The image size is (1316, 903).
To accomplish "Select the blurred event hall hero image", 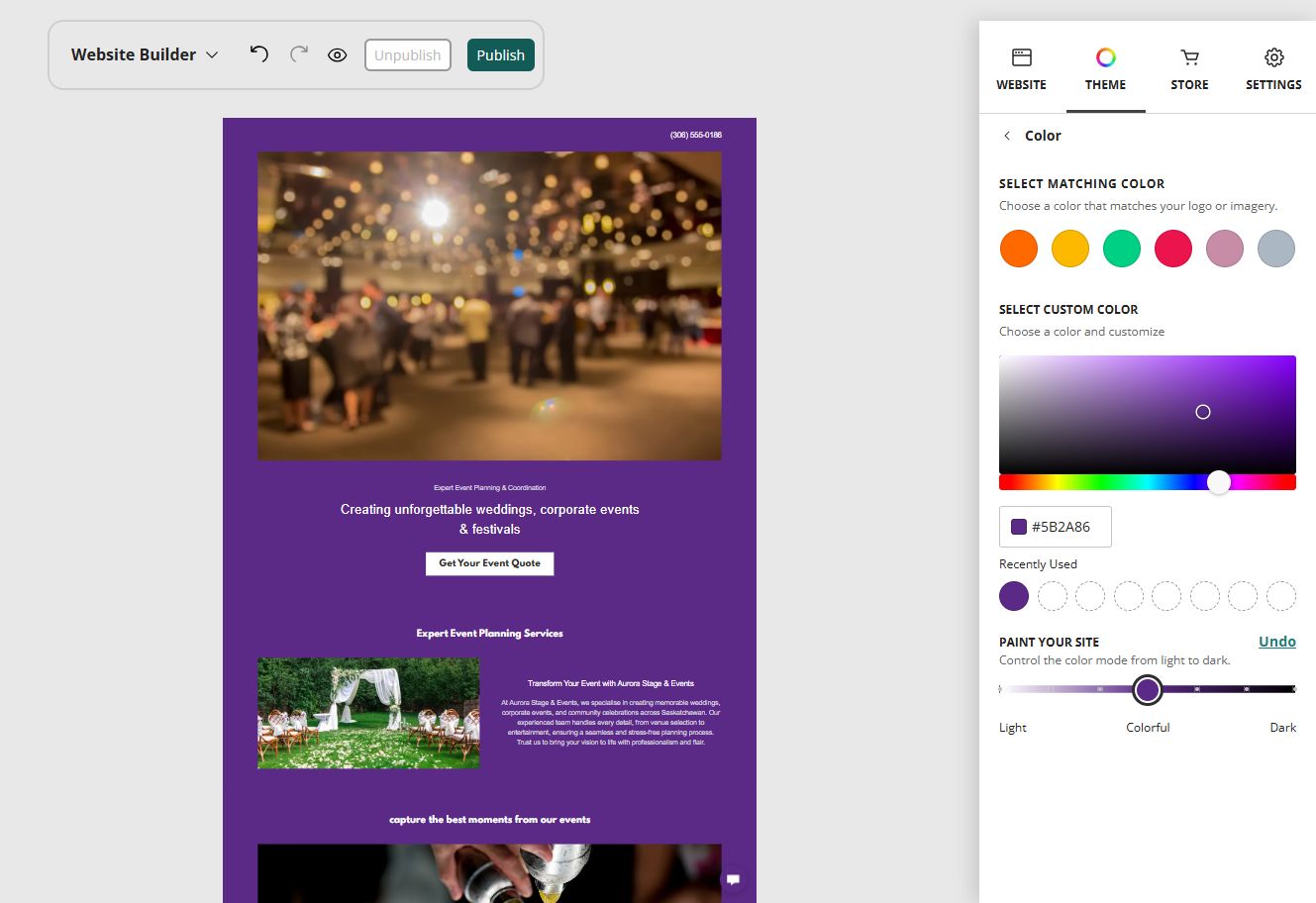I will (489, 306).
